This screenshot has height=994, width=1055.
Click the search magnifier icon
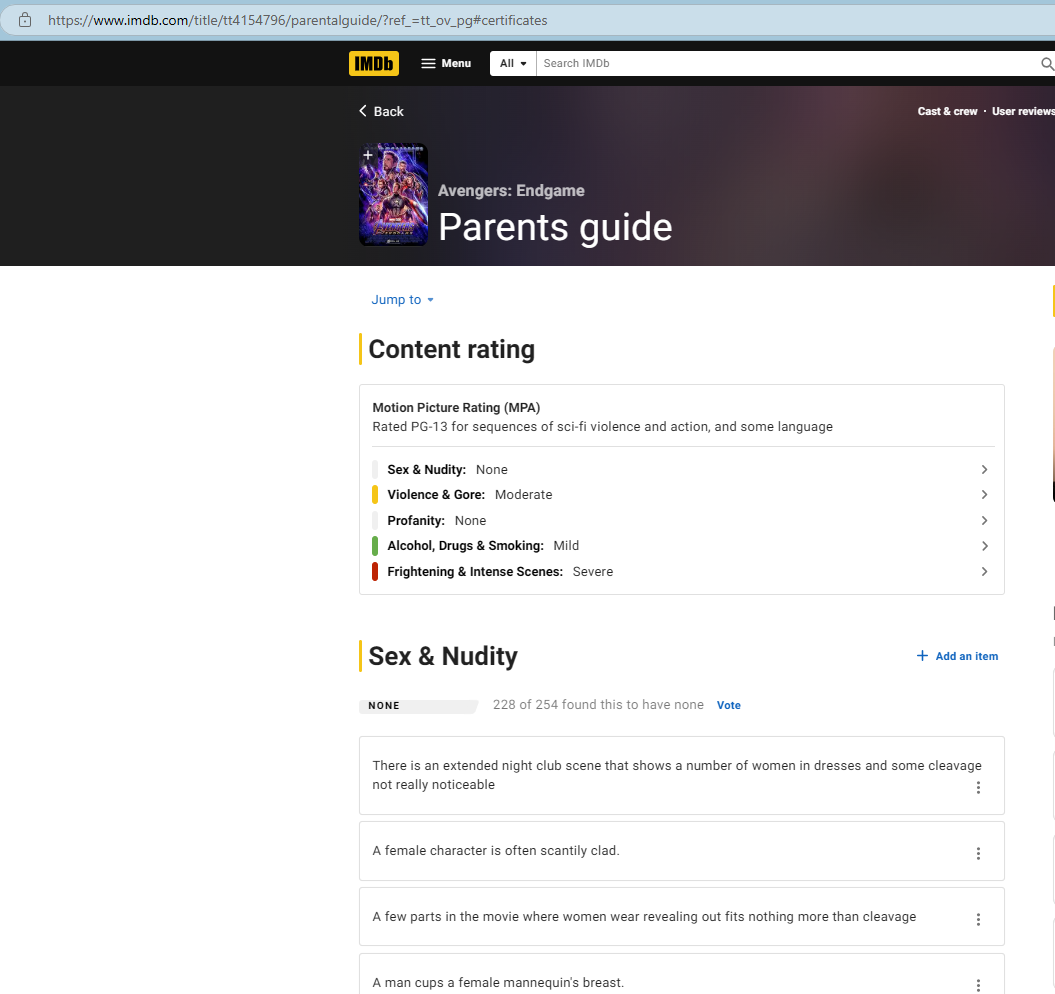point(1047,64)
